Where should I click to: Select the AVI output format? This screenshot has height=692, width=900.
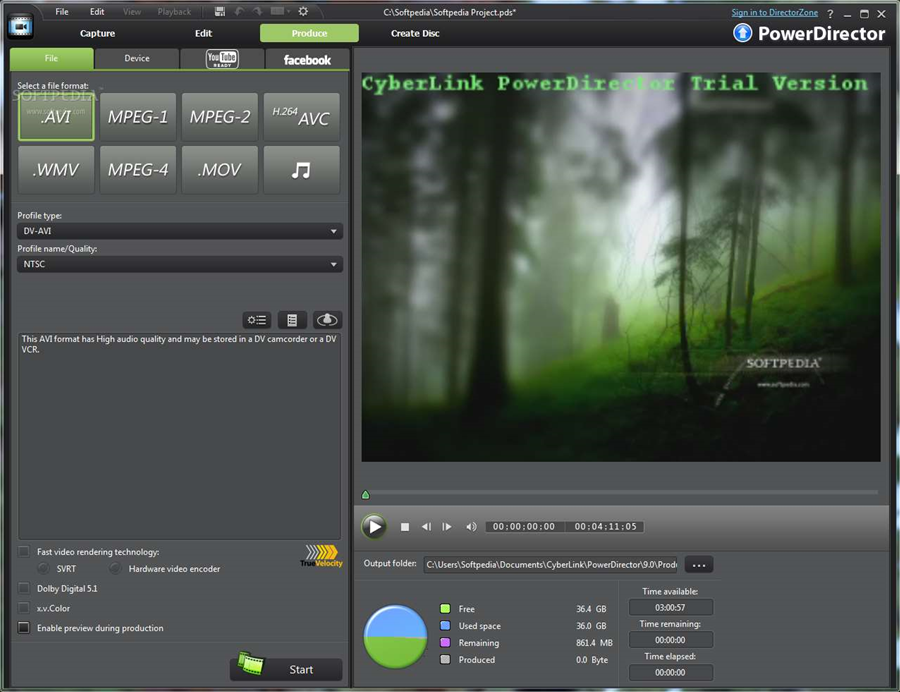55,116
